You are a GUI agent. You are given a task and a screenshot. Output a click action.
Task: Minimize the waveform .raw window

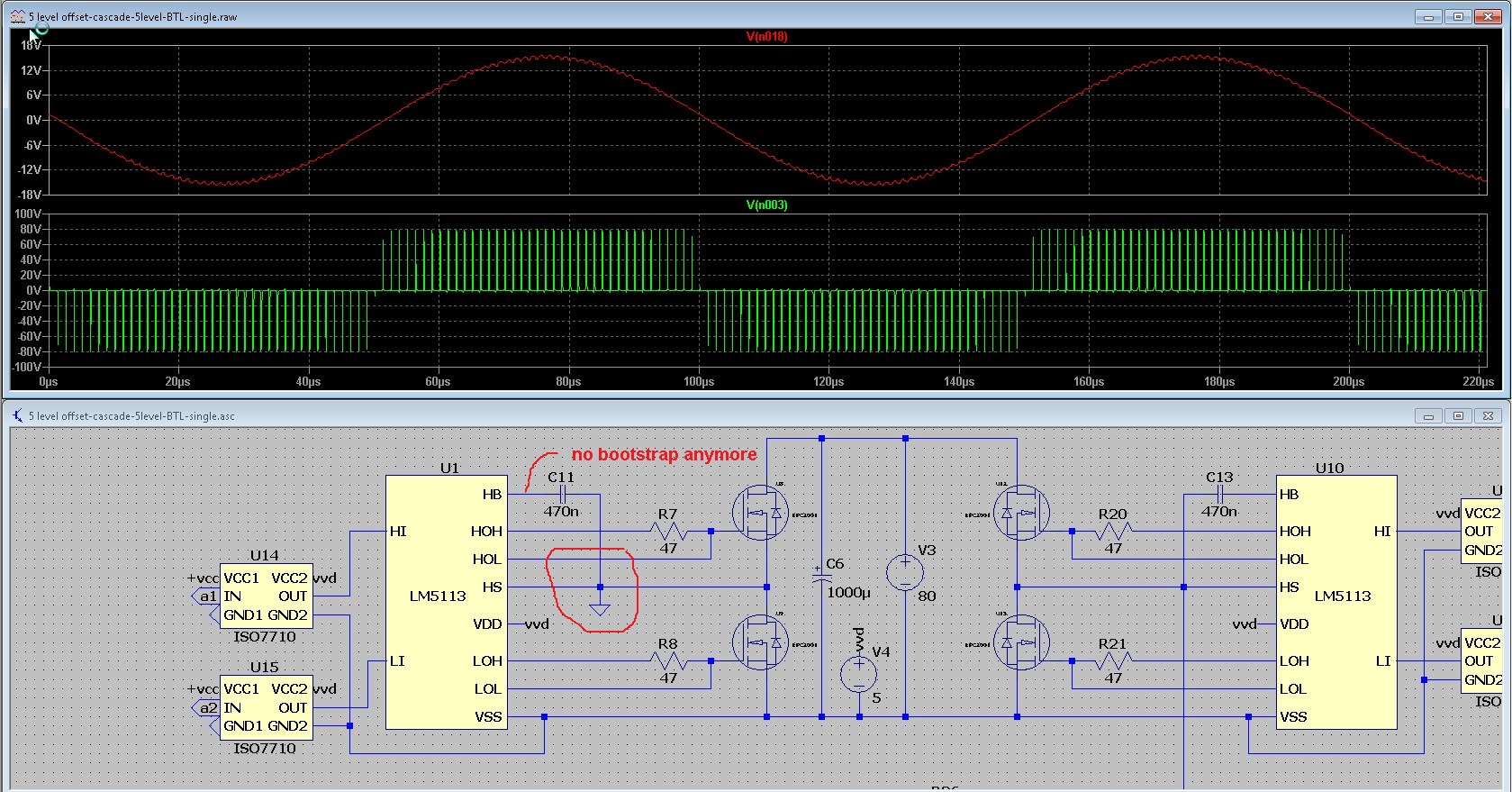pyautogui.click(x=1429, y=16)
